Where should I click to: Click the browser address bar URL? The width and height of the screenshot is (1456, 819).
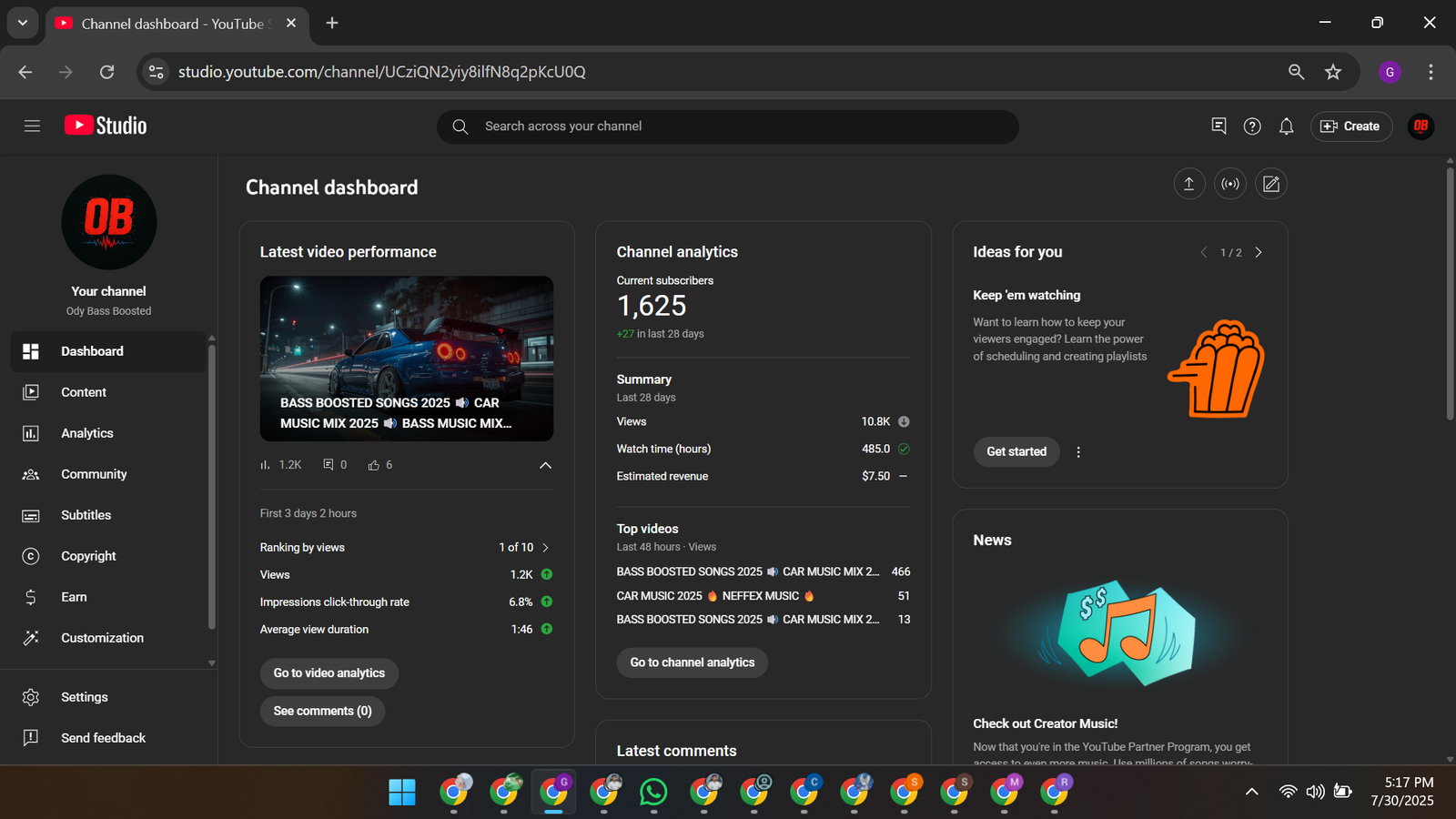(x=382, y=72)
